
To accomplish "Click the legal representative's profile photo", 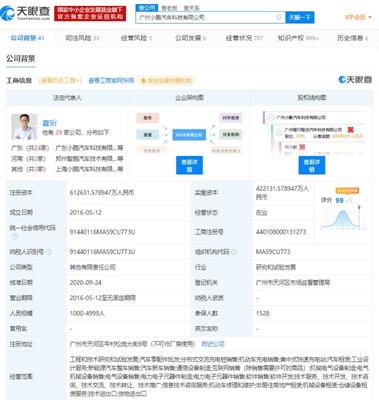I will 24,127.
